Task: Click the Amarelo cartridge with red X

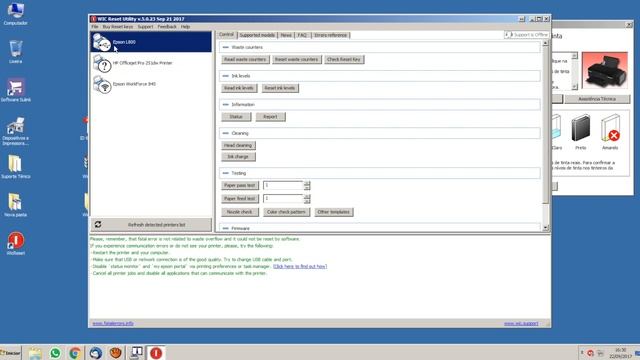Action: coord(610,128)
